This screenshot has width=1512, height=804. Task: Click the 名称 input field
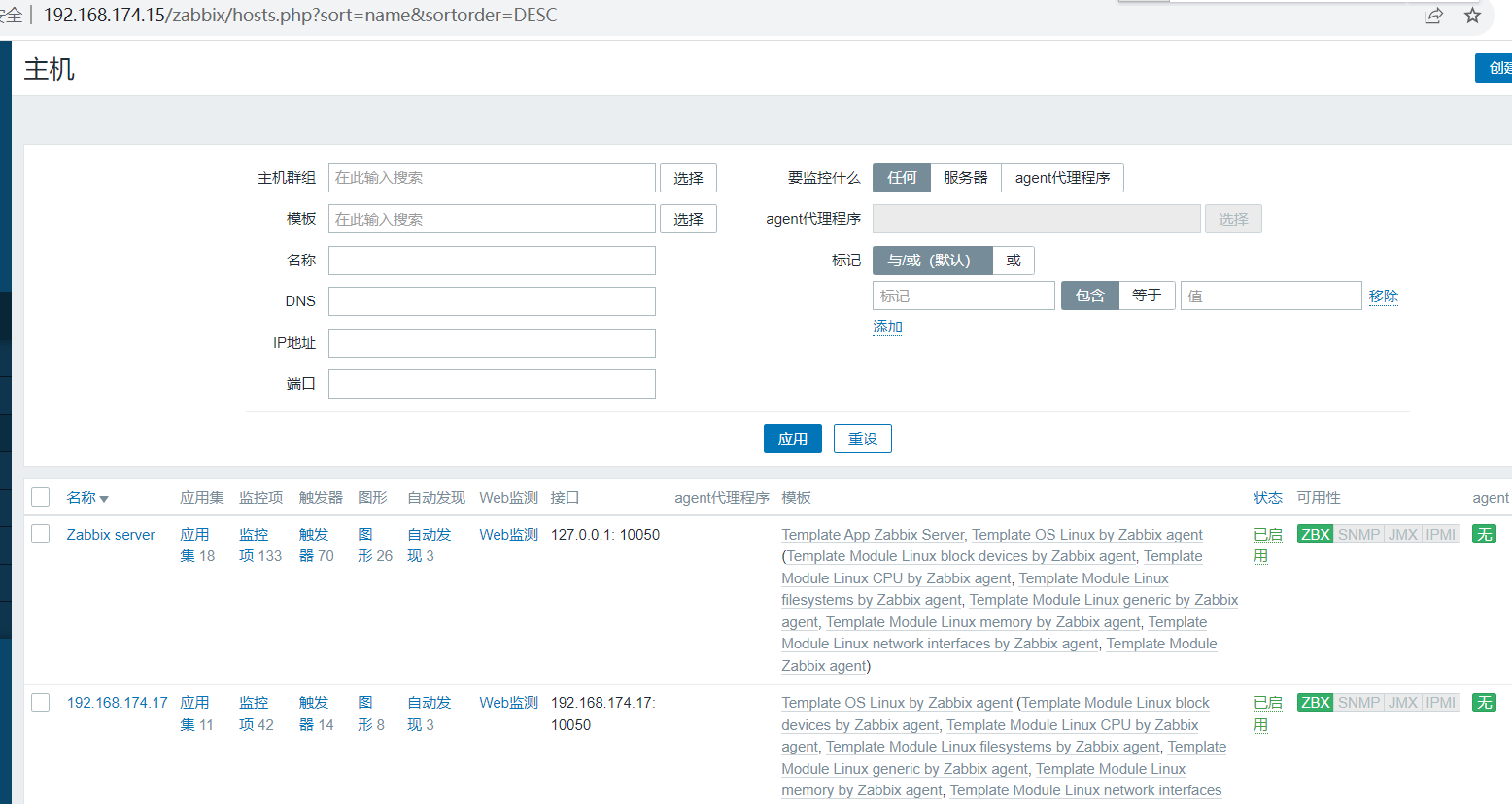[x=492, y=261]
